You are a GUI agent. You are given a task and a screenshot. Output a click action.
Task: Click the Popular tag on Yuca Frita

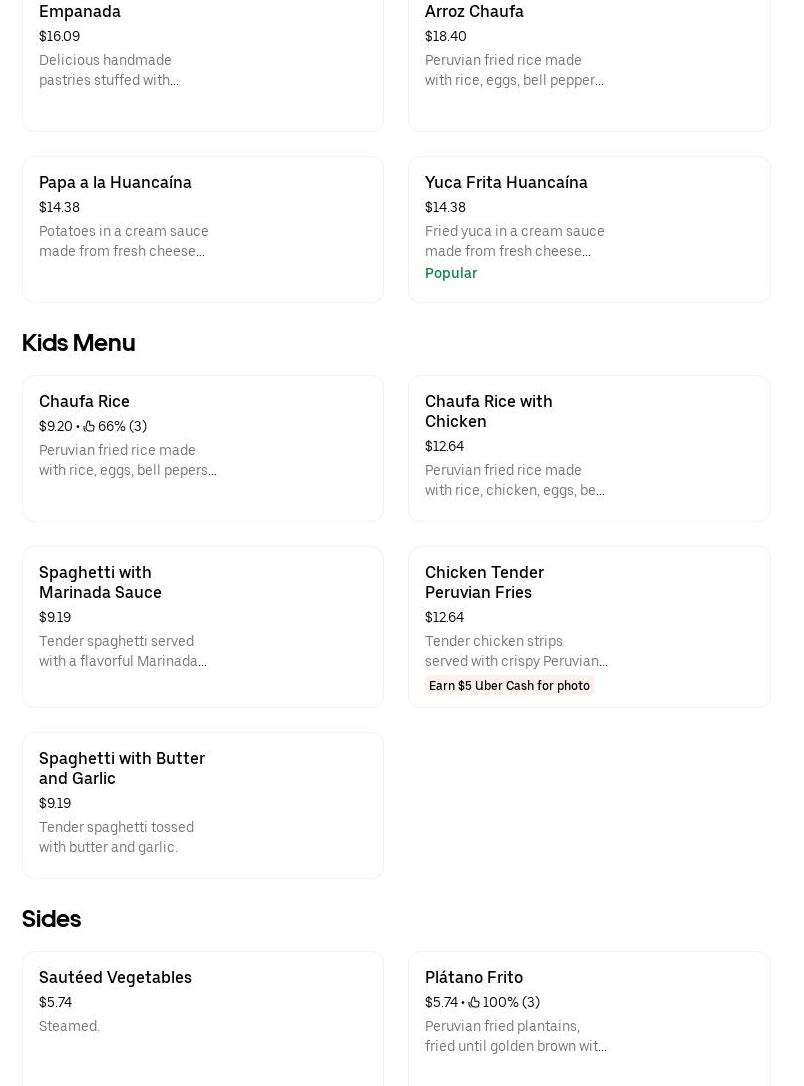[x=451, y=273]
